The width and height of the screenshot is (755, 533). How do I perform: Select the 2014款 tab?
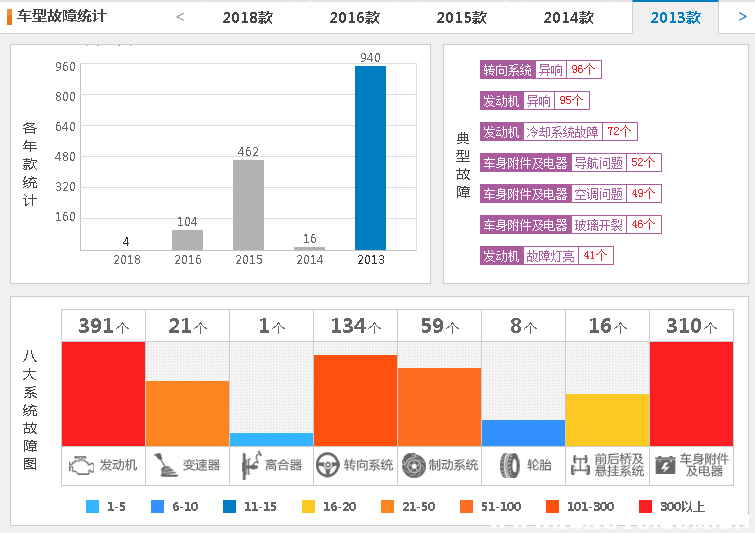click(x=568, y=18)
